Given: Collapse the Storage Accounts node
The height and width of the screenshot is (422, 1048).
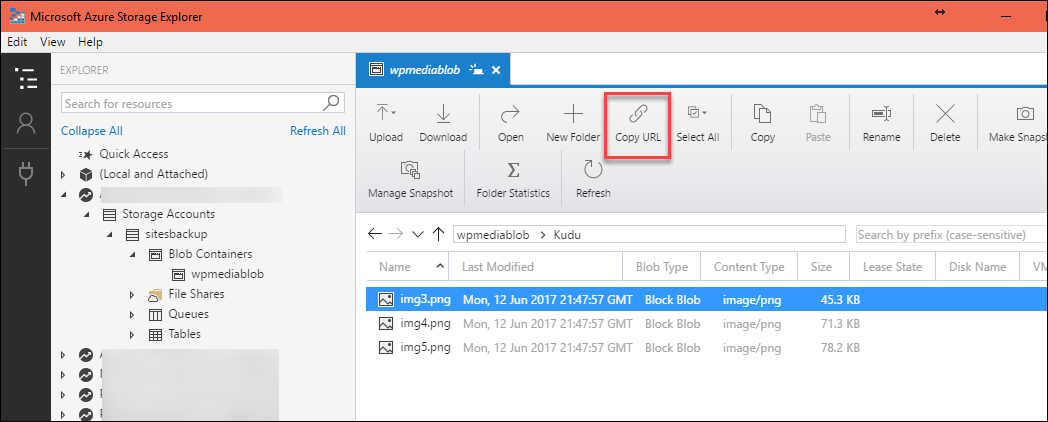Looking at the screenshot, I should [x=86, y=215].
